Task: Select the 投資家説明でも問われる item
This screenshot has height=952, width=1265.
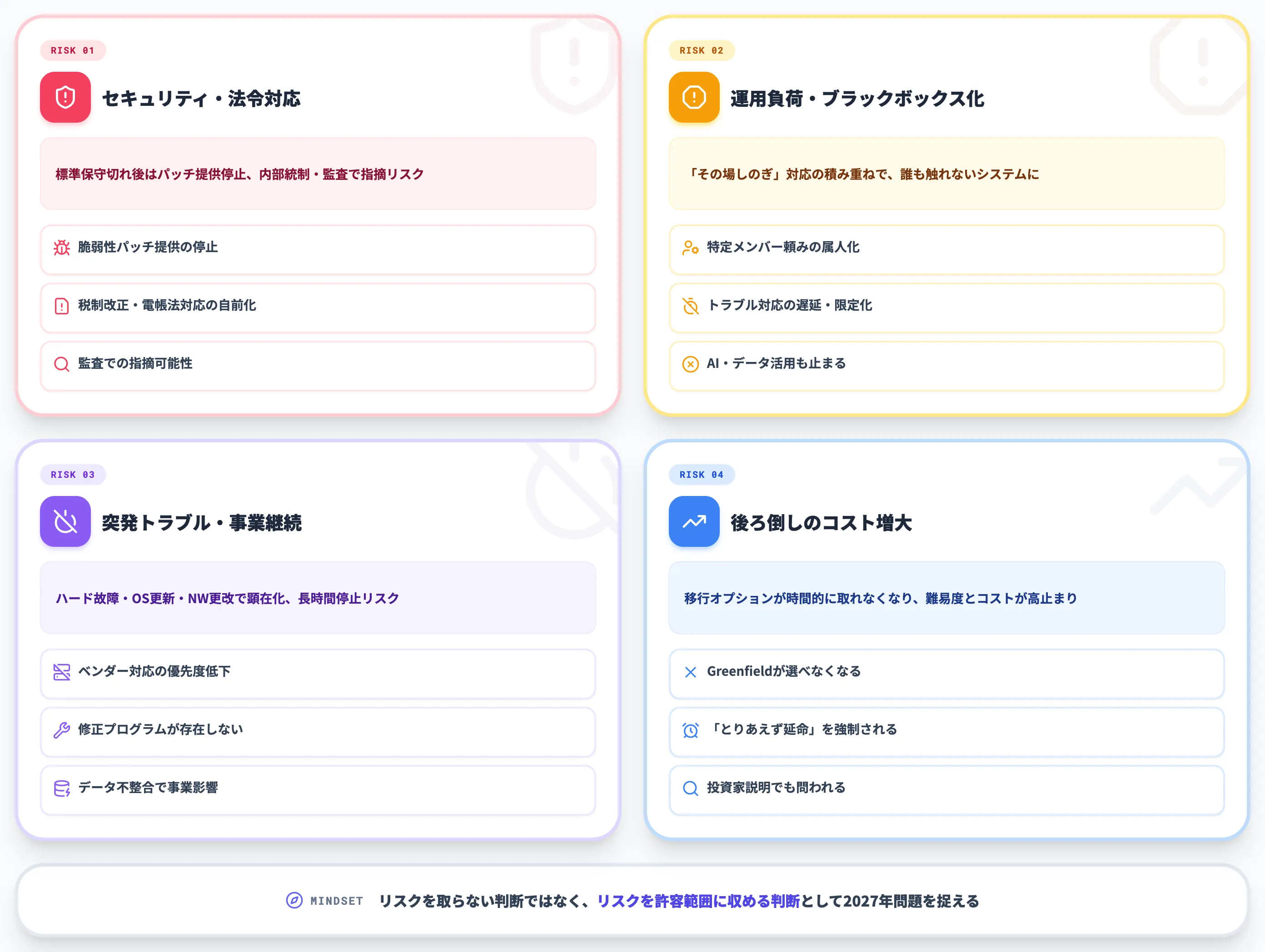Action: click(x=946, y=790)
